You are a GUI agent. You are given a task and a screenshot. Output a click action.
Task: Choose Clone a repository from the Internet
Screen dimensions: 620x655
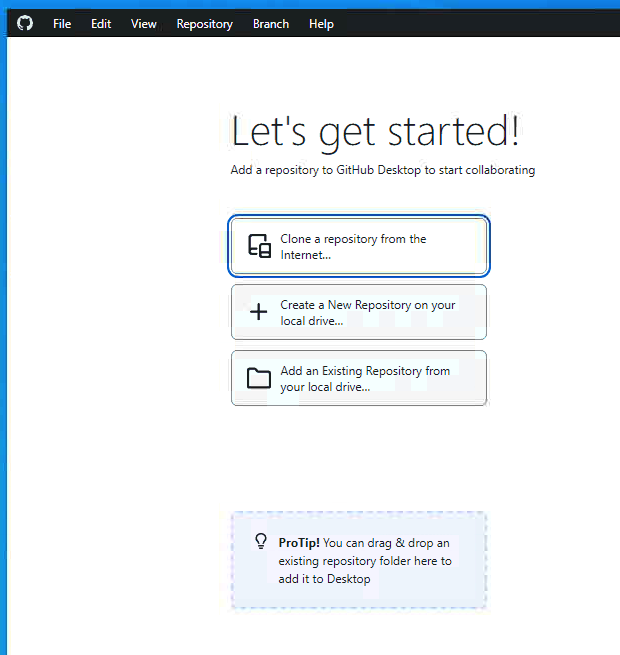(x=359, y=246)
